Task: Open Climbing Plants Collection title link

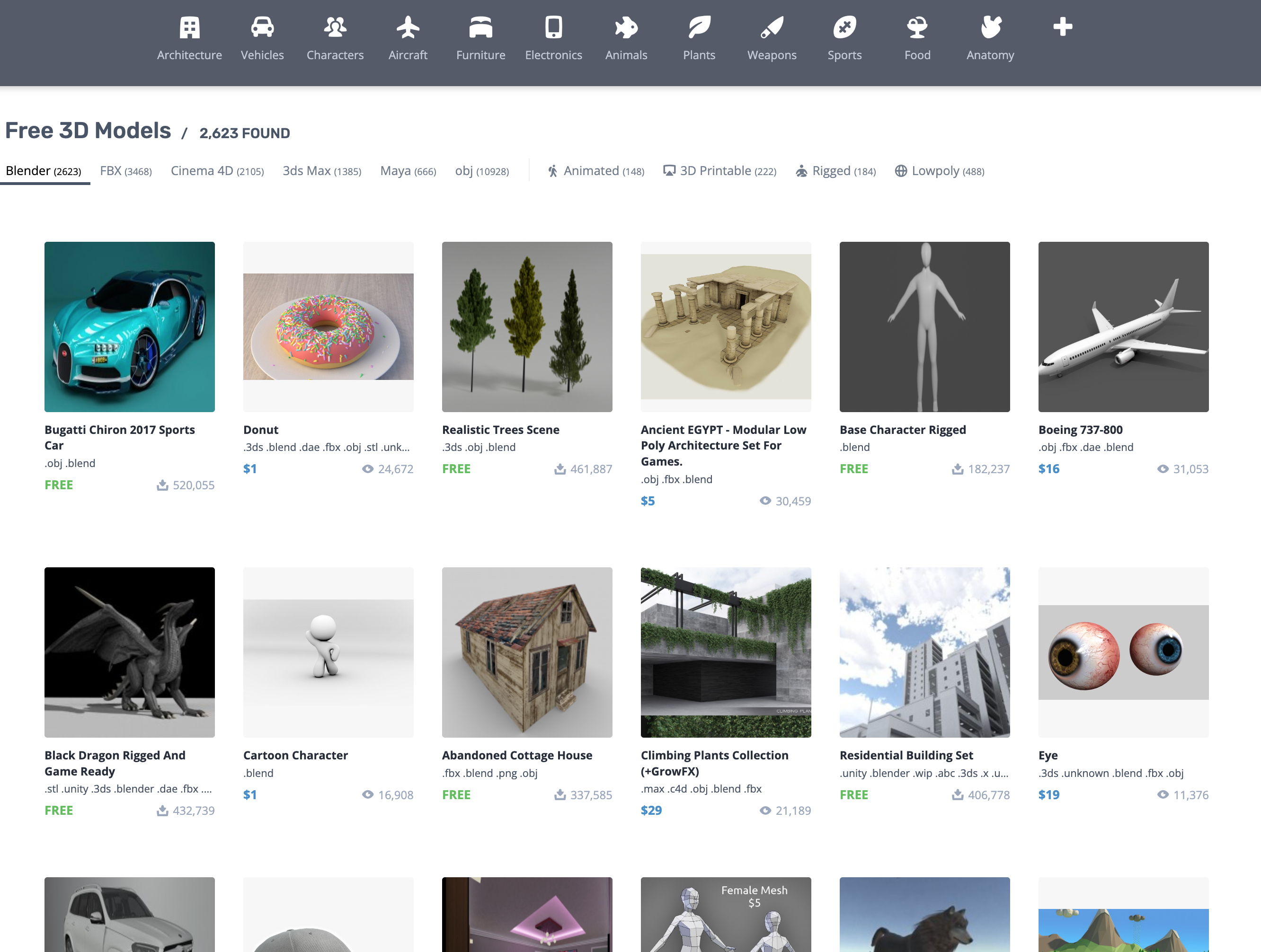Action: click(x=714, y=763)
